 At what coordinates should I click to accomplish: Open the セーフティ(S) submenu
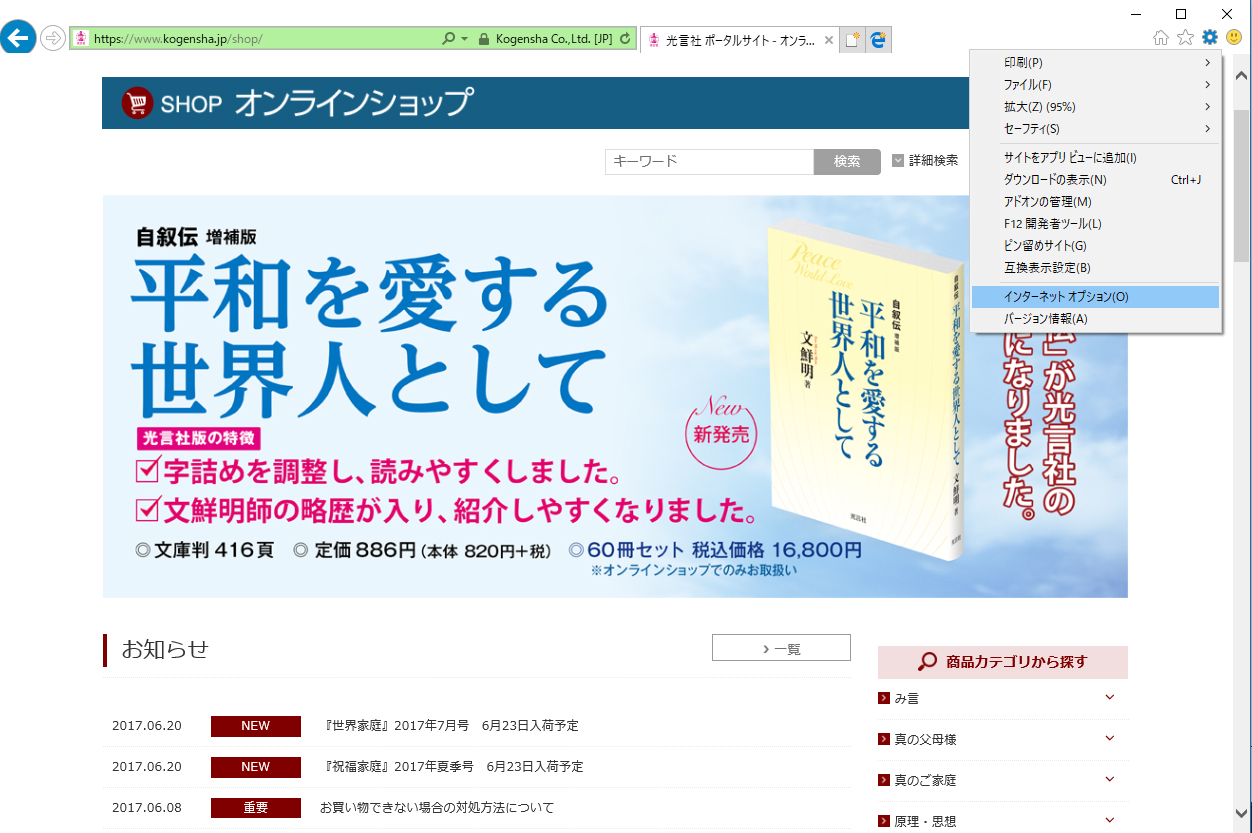[1095, 129]
